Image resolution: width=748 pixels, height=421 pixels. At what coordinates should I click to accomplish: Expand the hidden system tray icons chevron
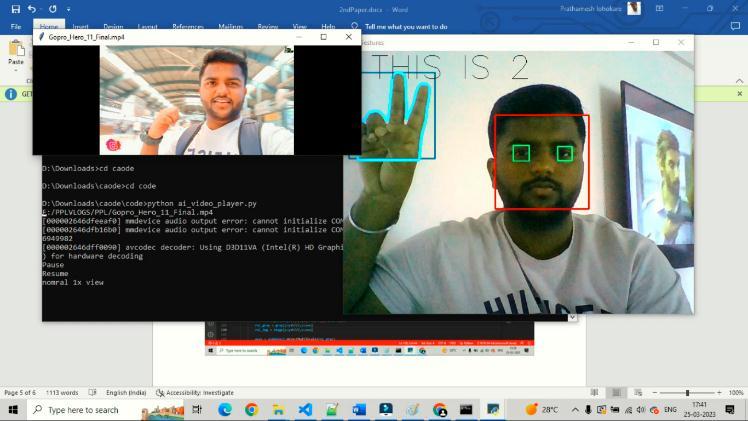click(575, 410)
